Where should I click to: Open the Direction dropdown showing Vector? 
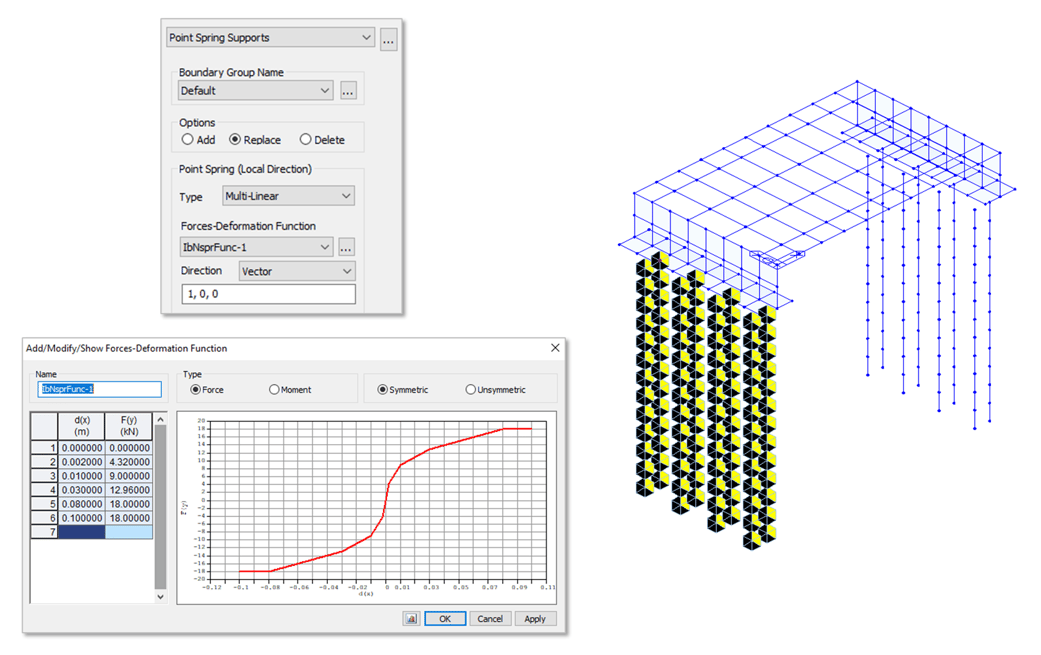tap(296, 270)
